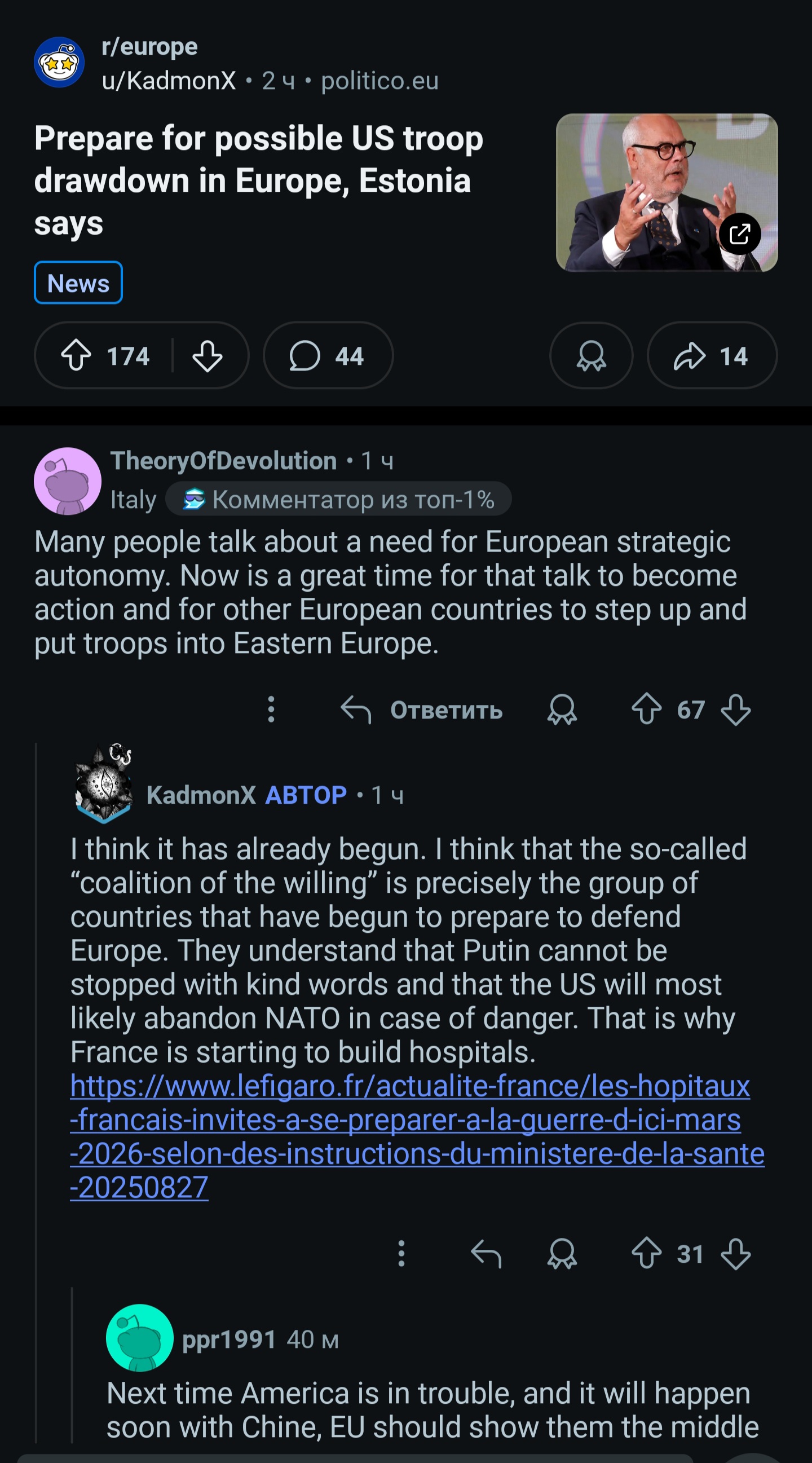Give an award to the post

pyautogui.click(x=591, y=356)
